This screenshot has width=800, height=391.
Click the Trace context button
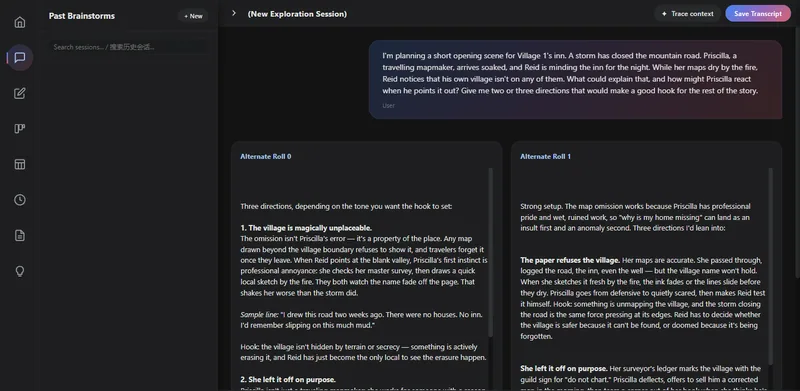(x=687, y=14)
